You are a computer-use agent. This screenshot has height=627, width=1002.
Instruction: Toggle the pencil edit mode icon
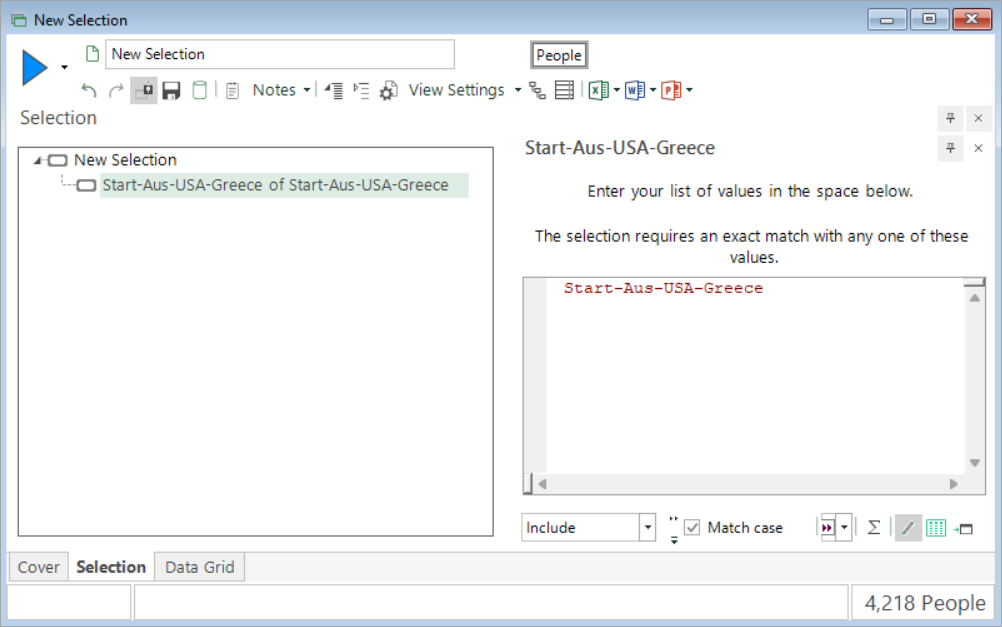tap(908, 528)
